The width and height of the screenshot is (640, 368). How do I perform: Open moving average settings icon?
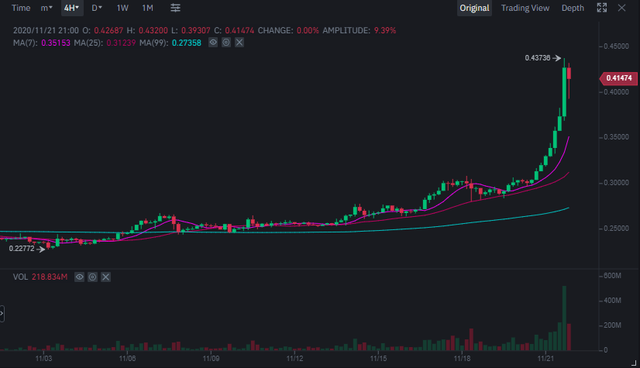pos(226,42)
